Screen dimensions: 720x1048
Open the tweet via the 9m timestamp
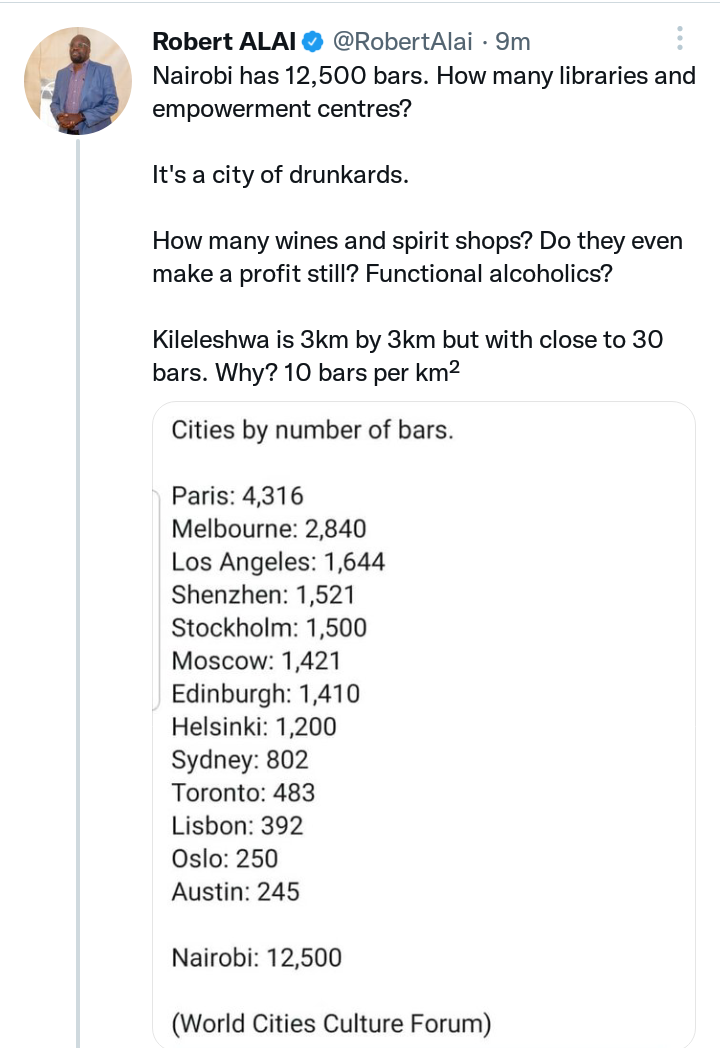pos(513,41)
